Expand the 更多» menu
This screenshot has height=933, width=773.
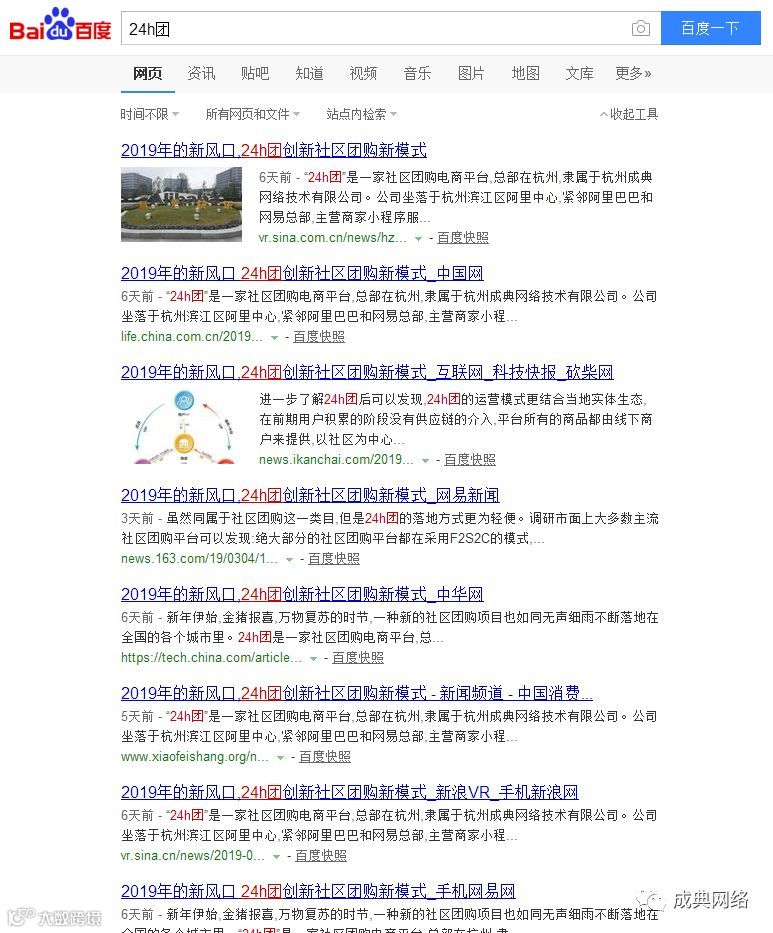(633, 73)
